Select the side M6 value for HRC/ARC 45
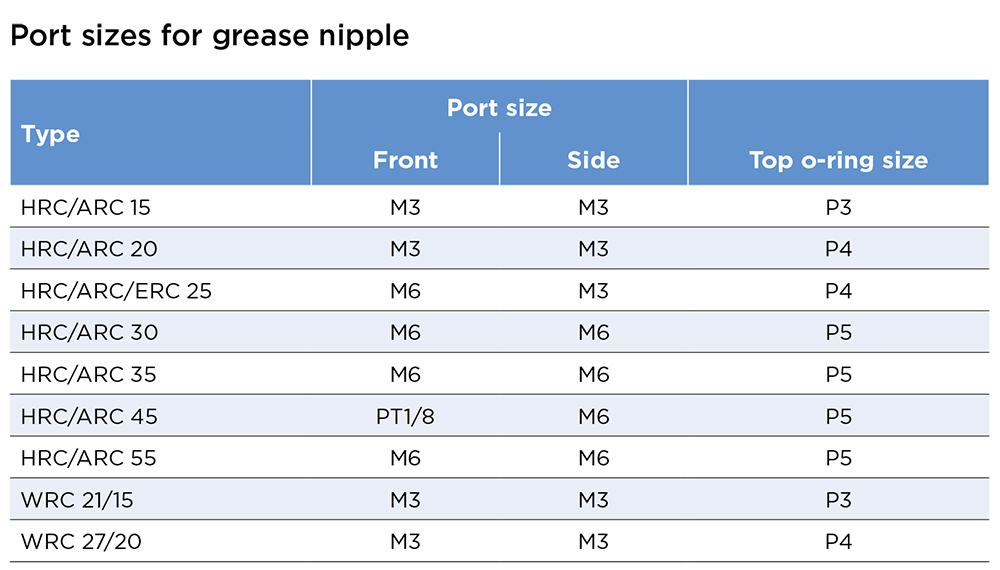This screenshot has height=570, width=1000. pyautogui.click(x=593, y=416)
